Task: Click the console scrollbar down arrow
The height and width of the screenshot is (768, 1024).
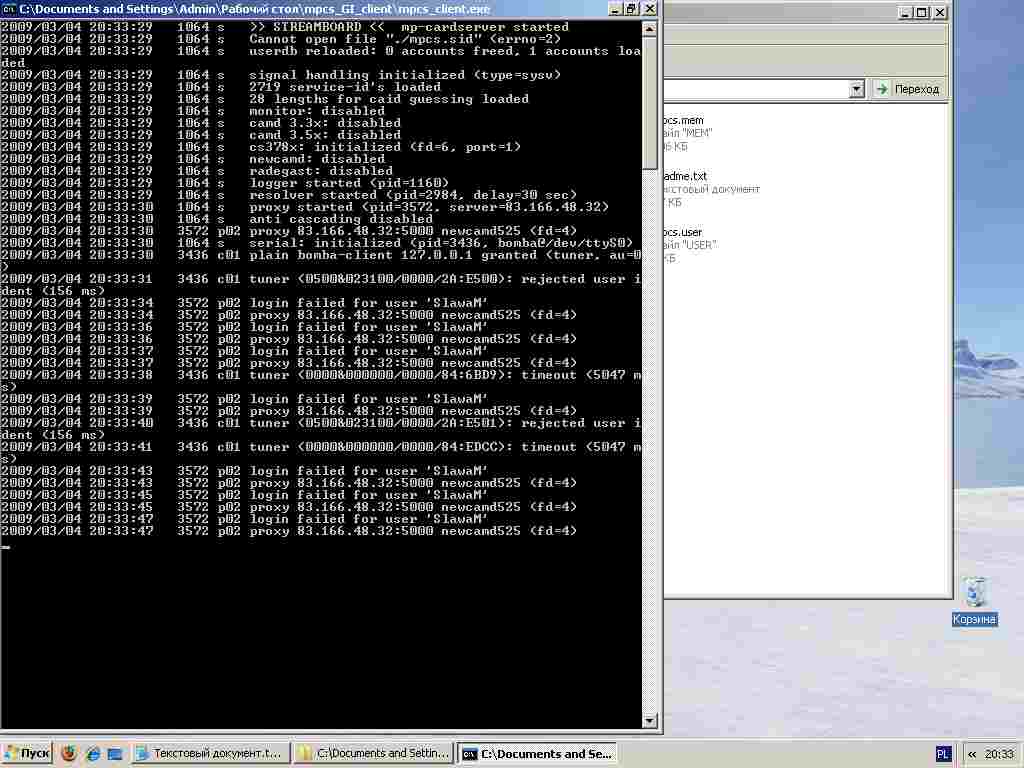Action: coord(650,720)
